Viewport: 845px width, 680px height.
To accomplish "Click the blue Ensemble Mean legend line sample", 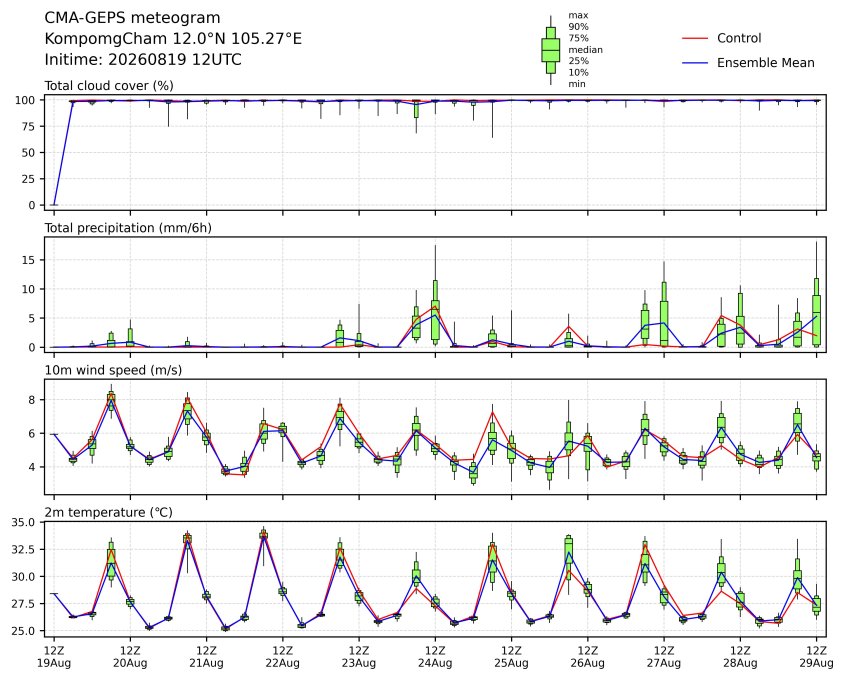I will [695, 63].
